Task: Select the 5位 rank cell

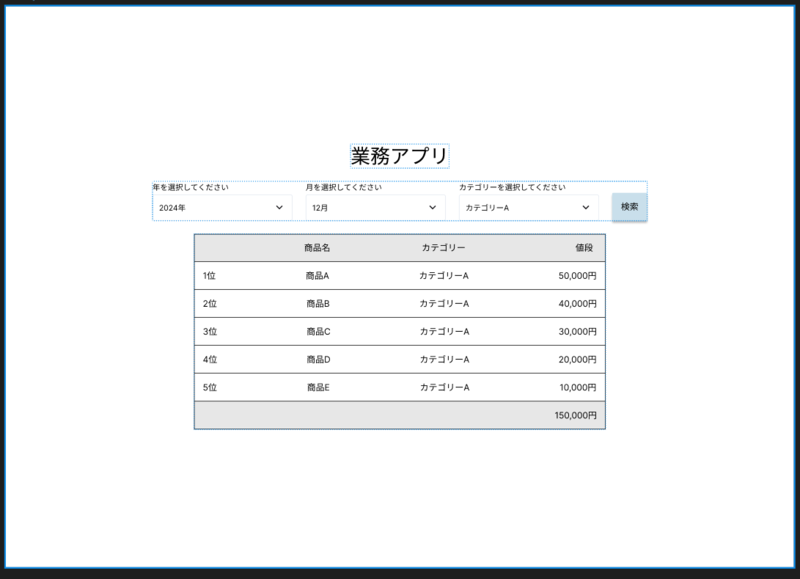Action: pos(210,388)
